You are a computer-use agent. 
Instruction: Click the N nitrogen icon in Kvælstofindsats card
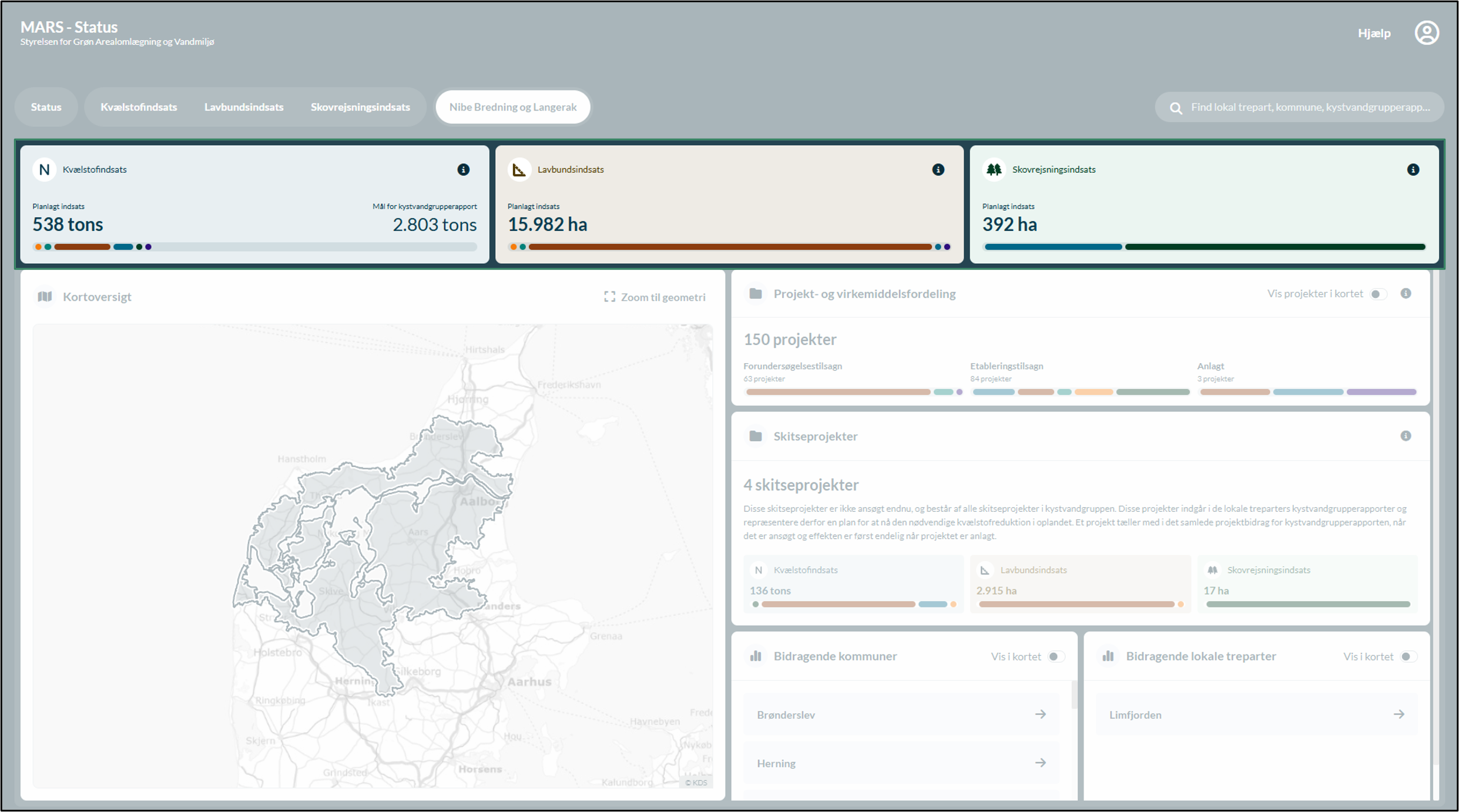[44, 169]
